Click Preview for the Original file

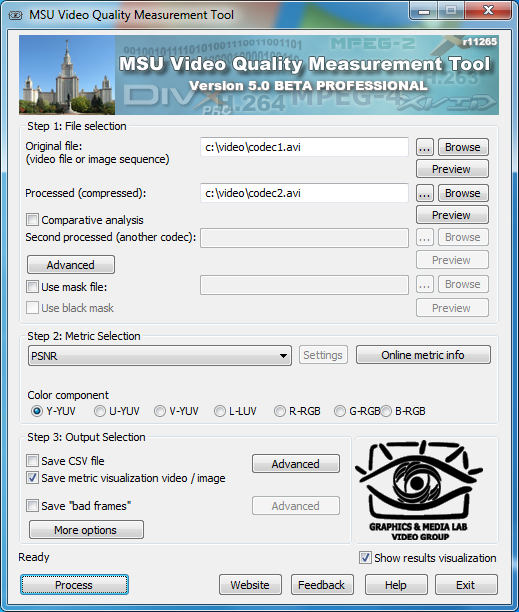click(452, 169)
